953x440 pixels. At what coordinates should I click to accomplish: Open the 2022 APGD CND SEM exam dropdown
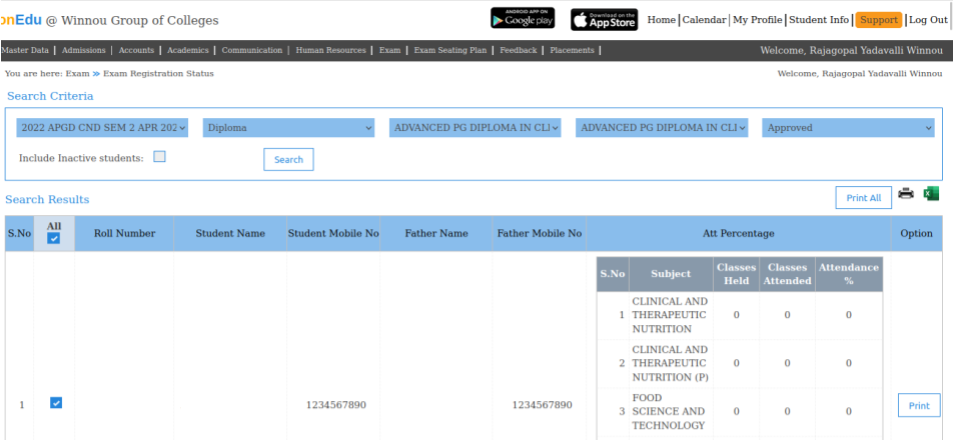[x=102, y=128]
